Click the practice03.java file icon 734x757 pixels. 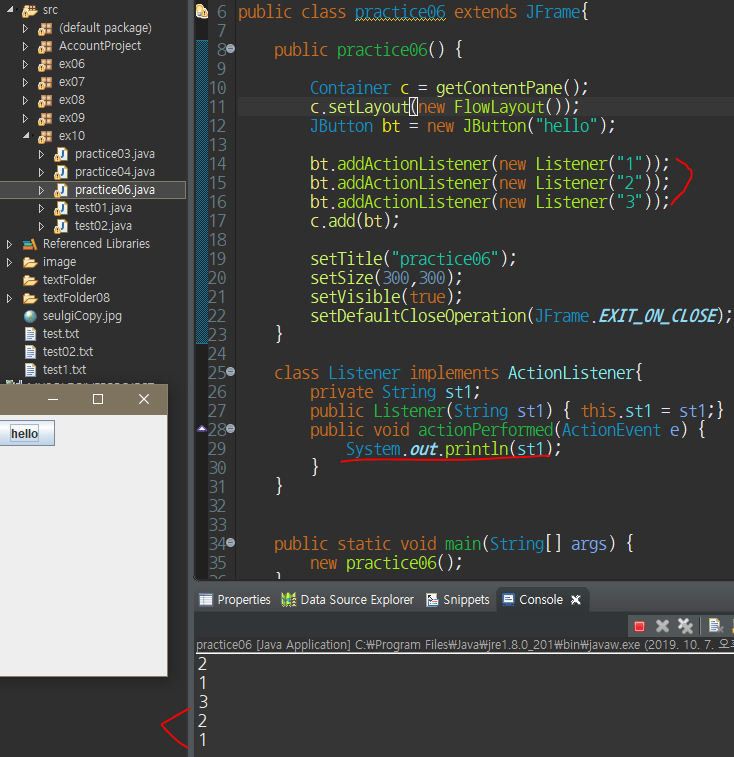pyautogui.click(x=61, y=154)
